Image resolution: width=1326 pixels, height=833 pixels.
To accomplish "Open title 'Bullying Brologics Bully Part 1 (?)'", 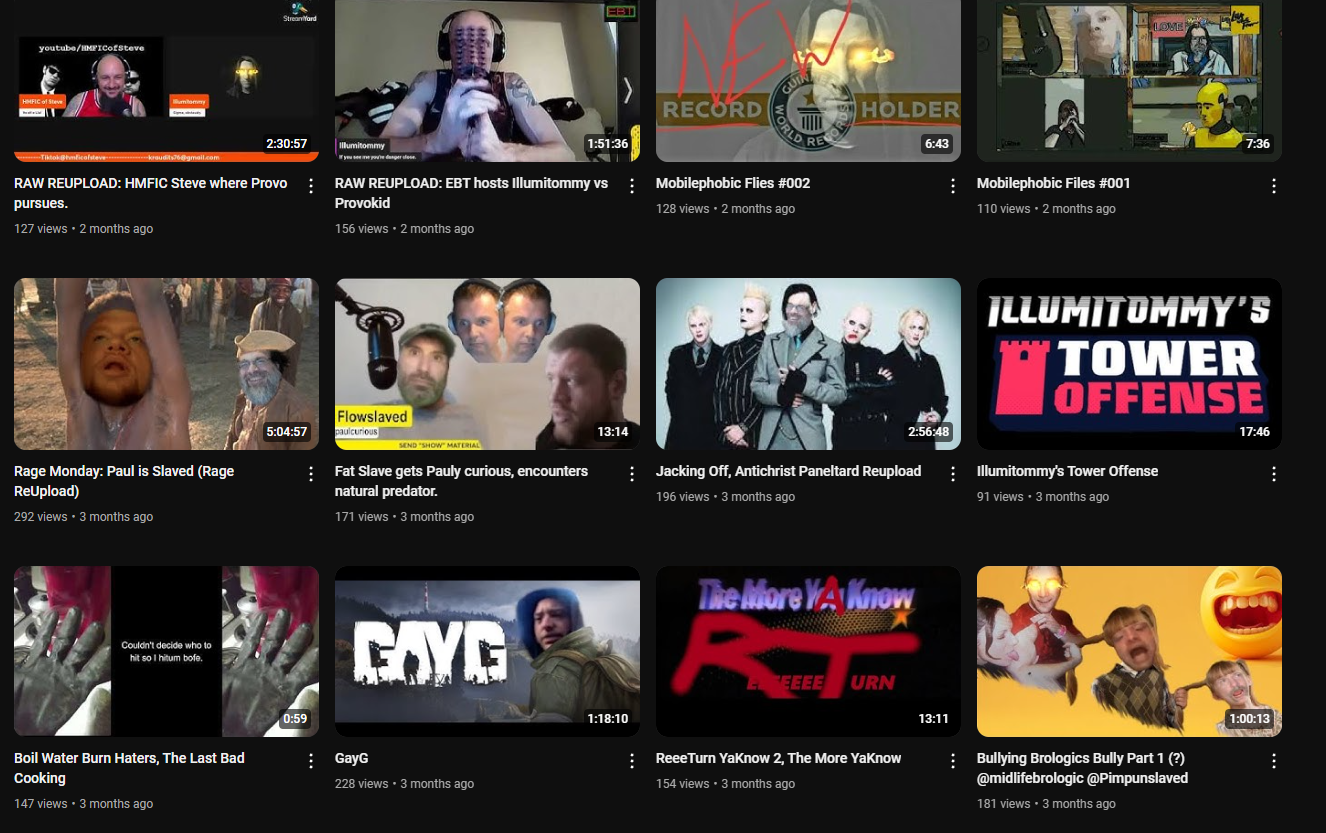I will point(1083,768).
